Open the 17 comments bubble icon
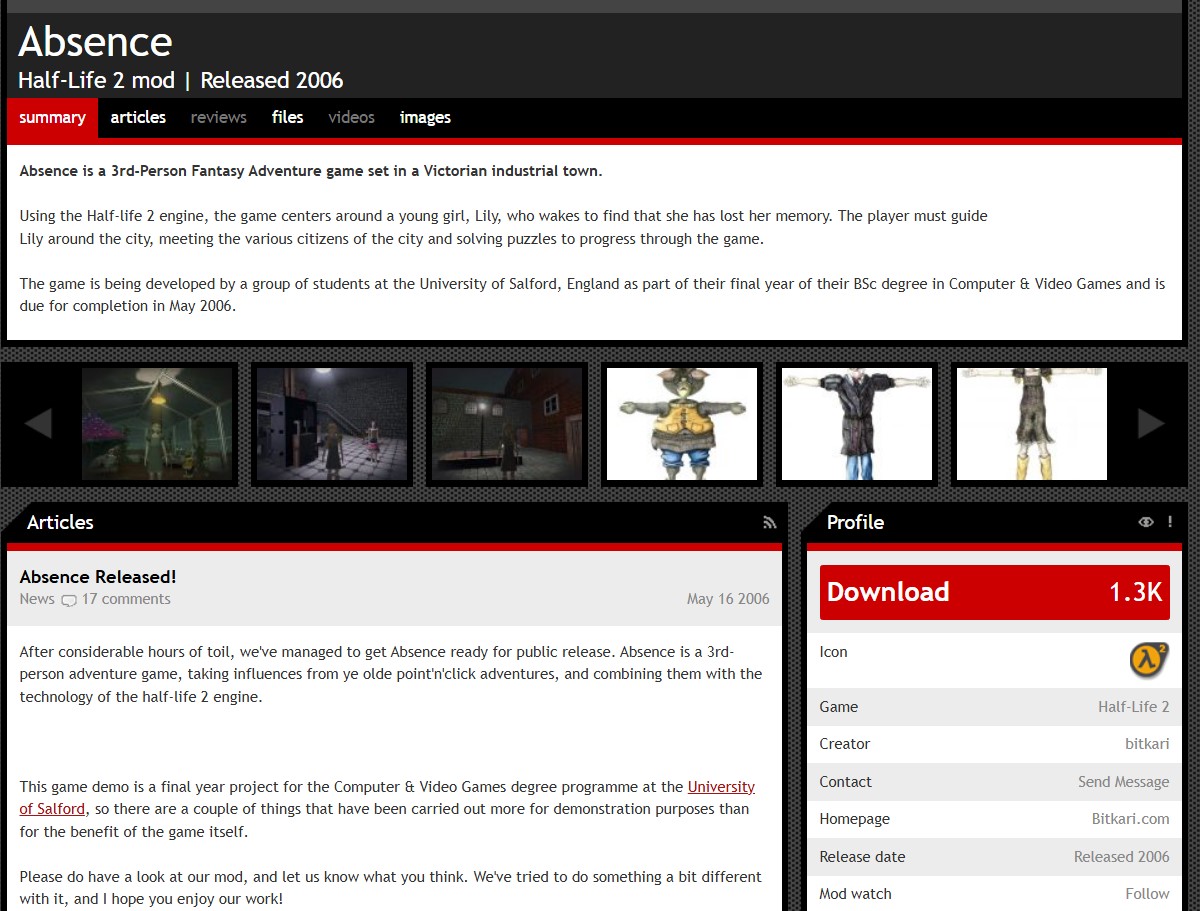 point(68,600)
